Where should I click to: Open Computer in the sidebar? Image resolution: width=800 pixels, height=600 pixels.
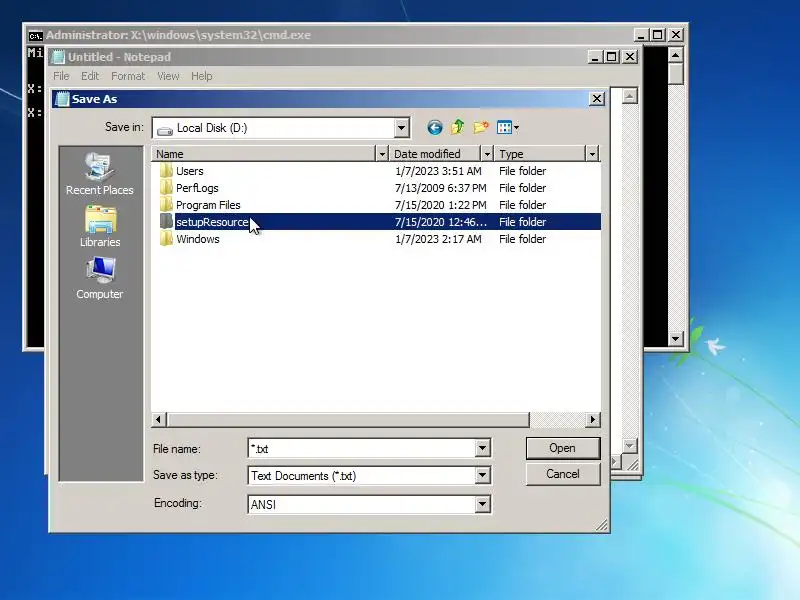[x=99, y=278]
